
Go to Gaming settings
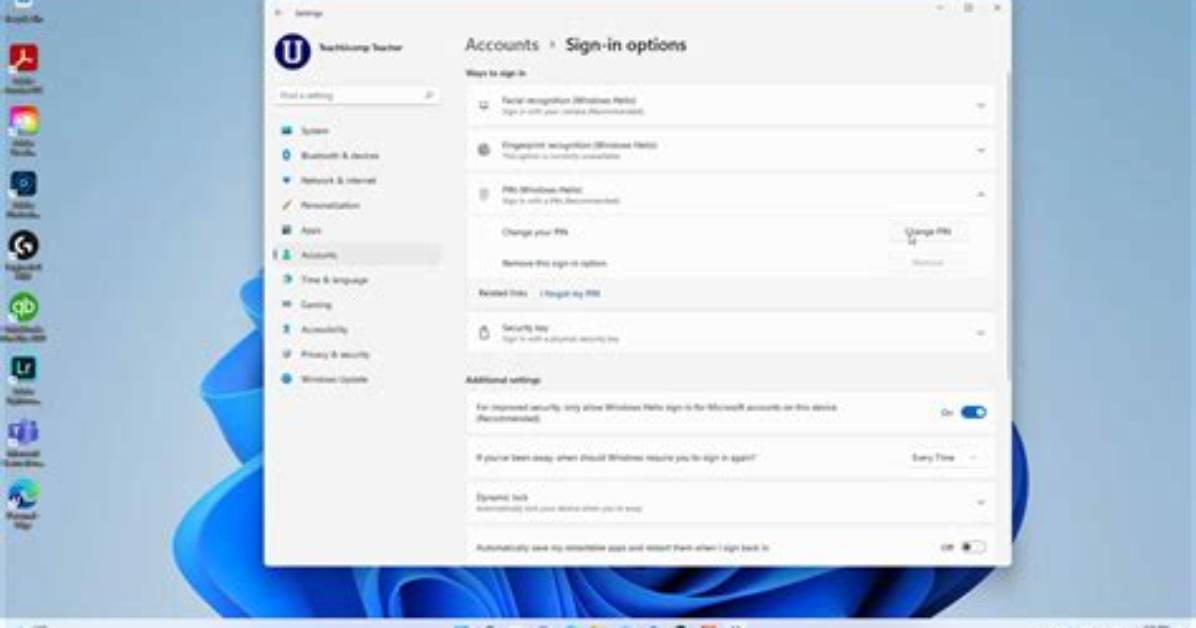357,304
